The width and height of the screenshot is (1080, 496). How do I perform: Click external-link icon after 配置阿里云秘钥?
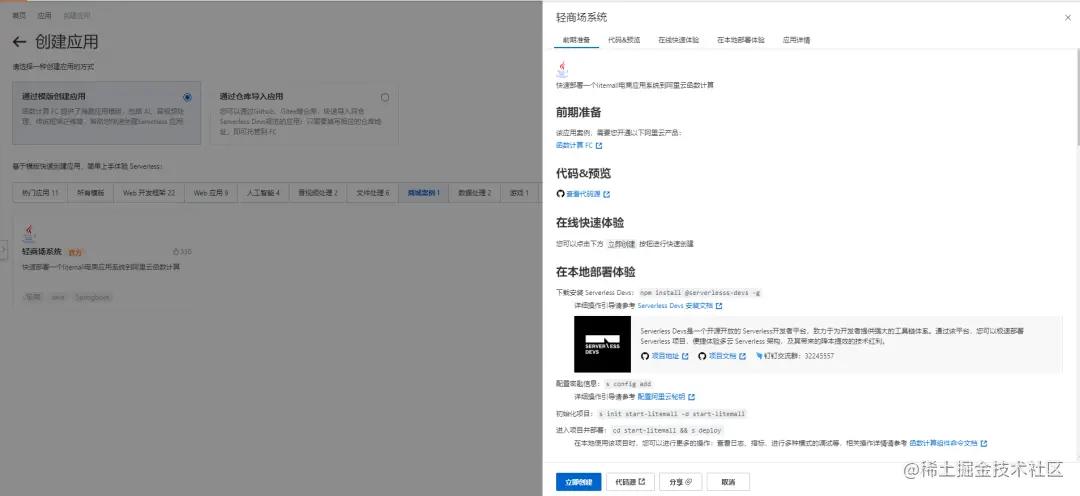pos(691,397)
